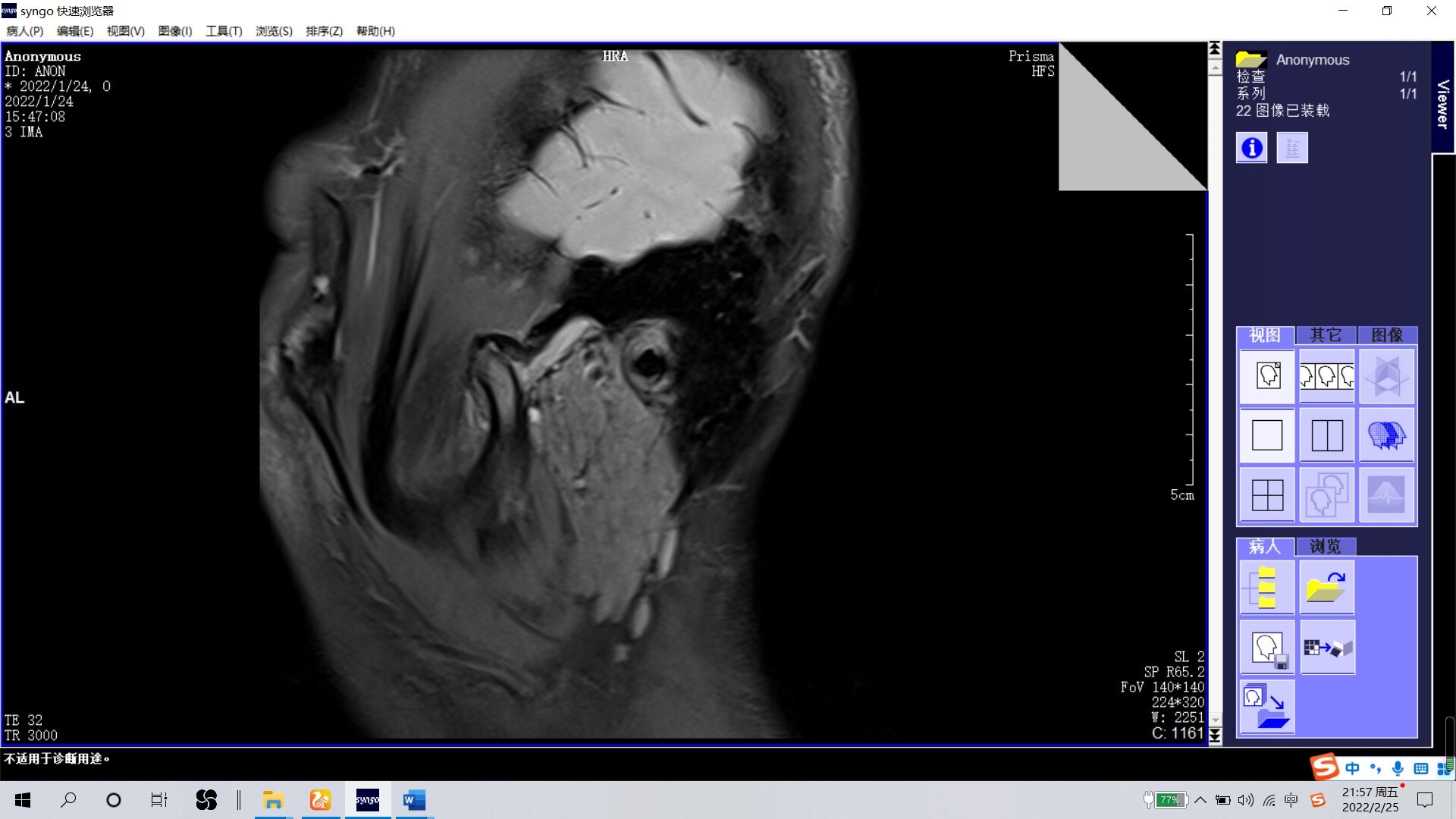1456x819 pixels.
Task: Select the one-by-one single pane layout
Action: coord(1267,435)
